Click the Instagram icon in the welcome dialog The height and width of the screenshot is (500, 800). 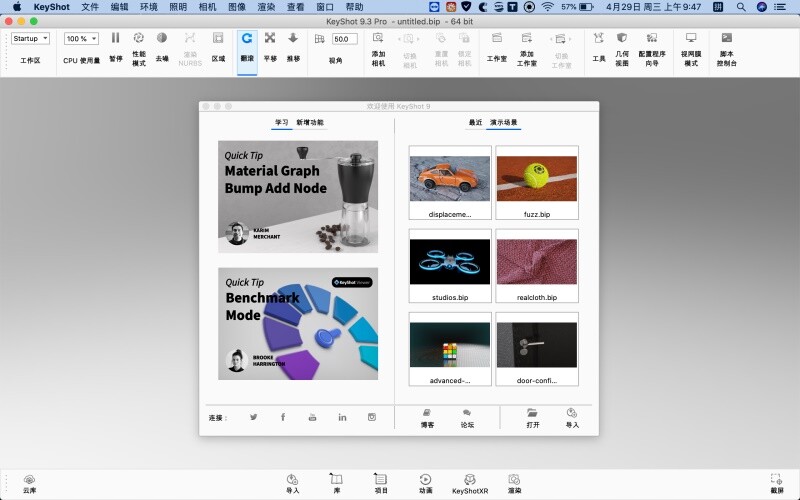(x=372, y=417)
